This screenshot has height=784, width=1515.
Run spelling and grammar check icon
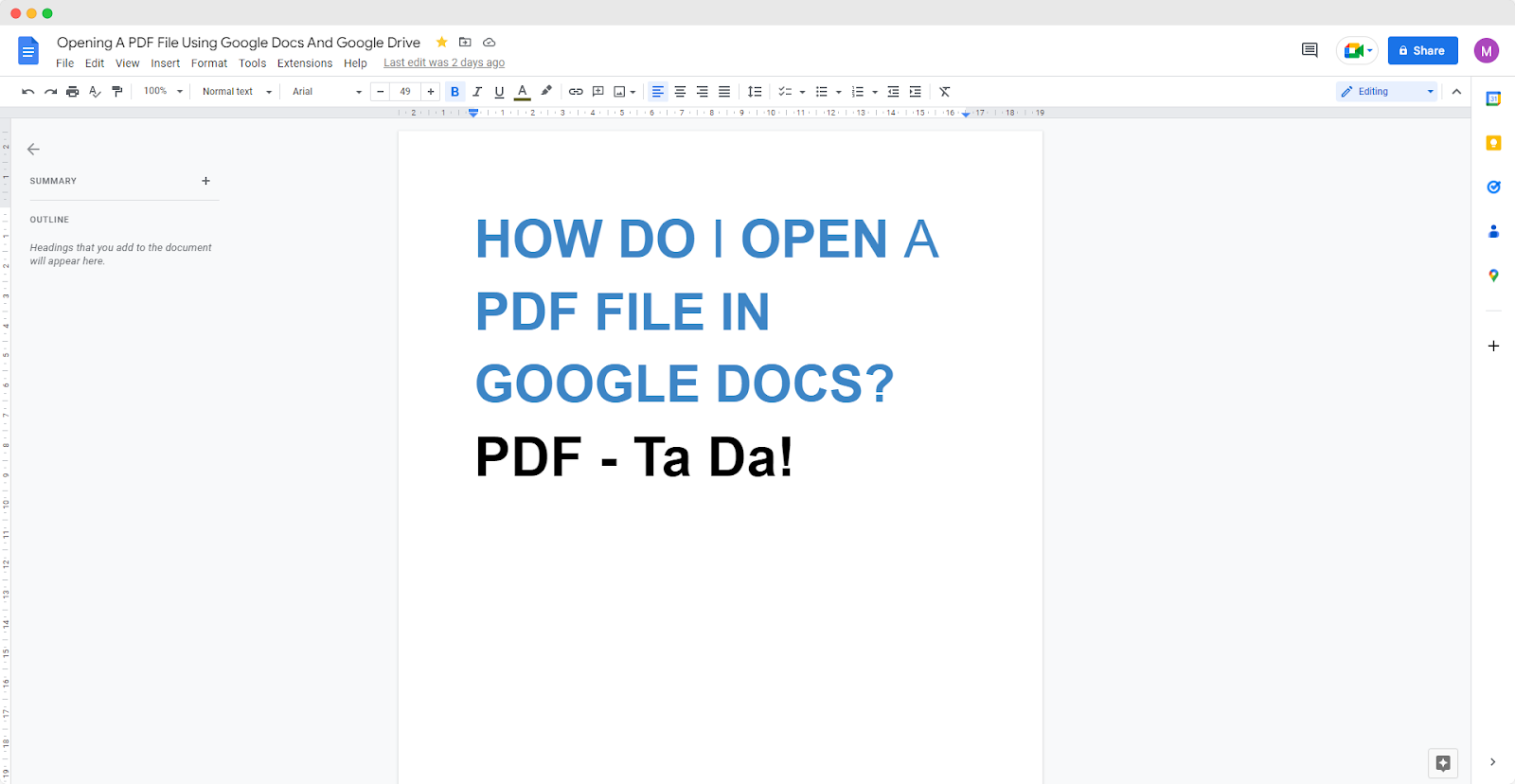[95, 92]
